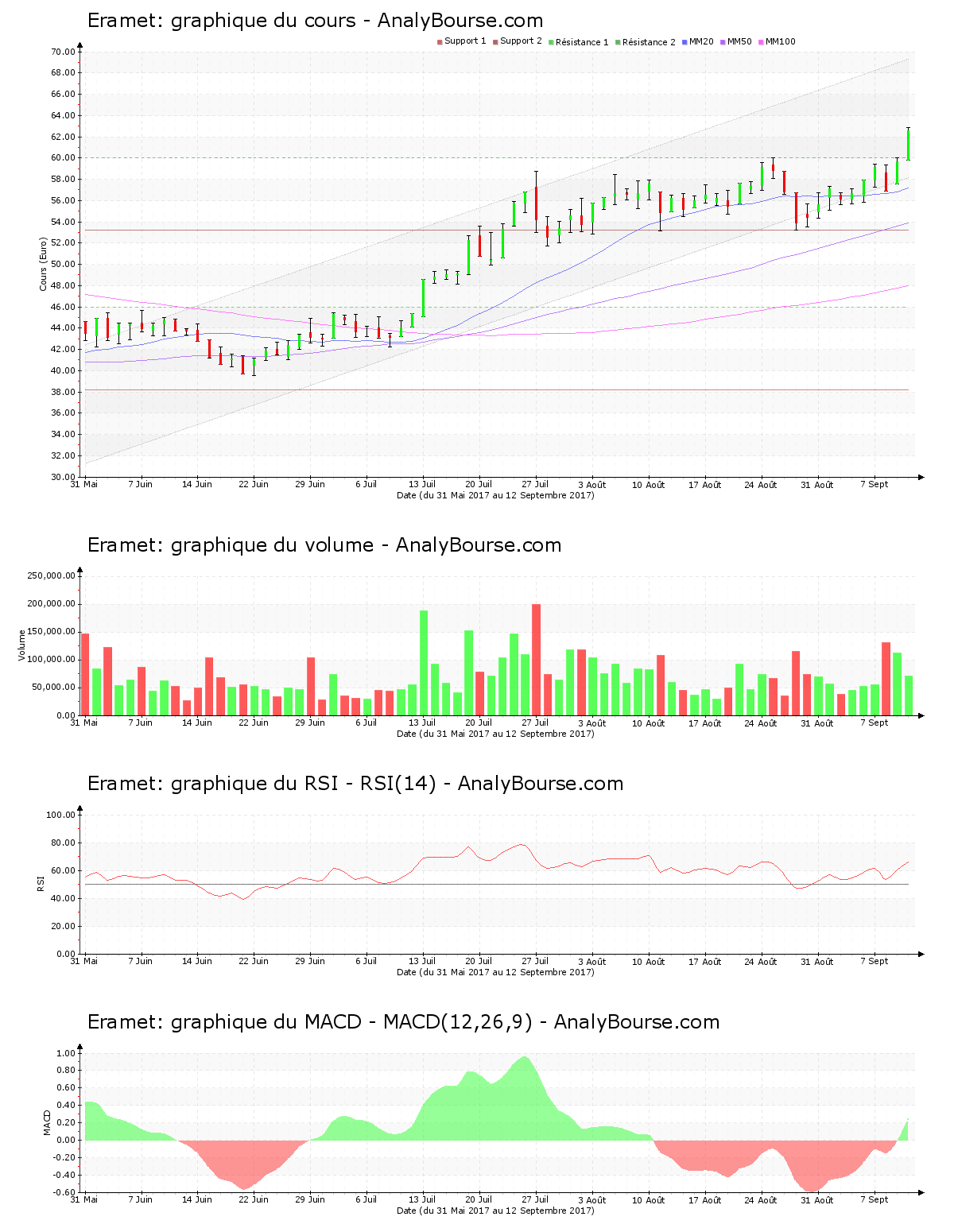Click '29 Juin' date under the RSI chart
954x1232 pixels.
click(x=310, y=961)
